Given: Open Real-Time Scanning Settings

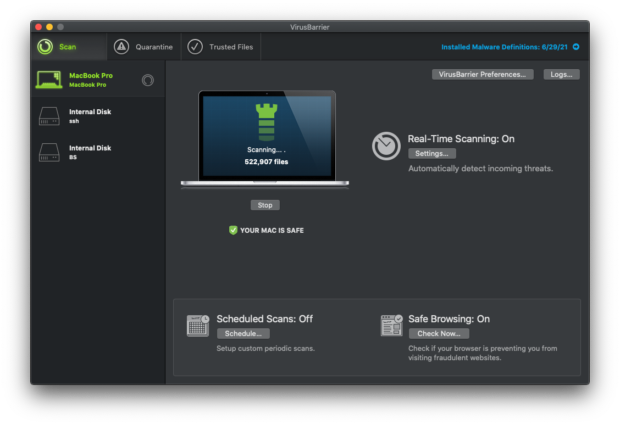Looking at the screenshot, I should pyautogui.click(x=432, y=154).
